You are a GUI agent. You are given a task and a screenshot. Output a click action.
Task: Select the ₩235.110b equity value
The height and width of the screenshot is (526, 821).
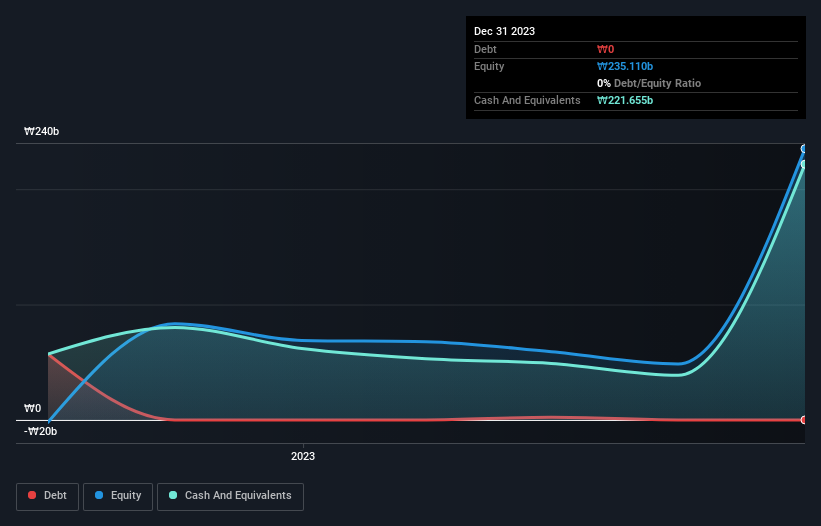pos(625,66)
